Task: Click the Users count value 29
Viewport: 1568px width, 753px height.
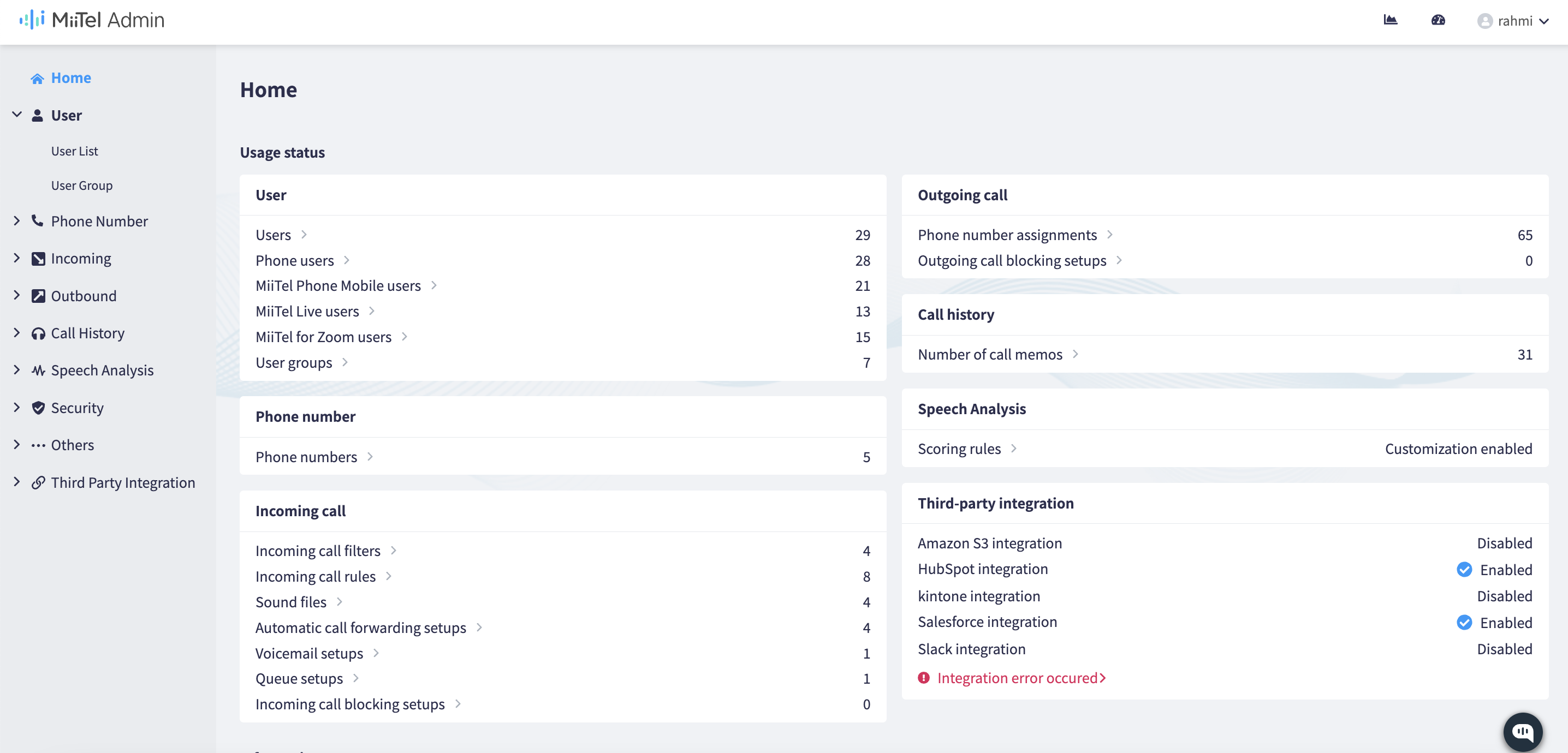Action: coord(863,235)
